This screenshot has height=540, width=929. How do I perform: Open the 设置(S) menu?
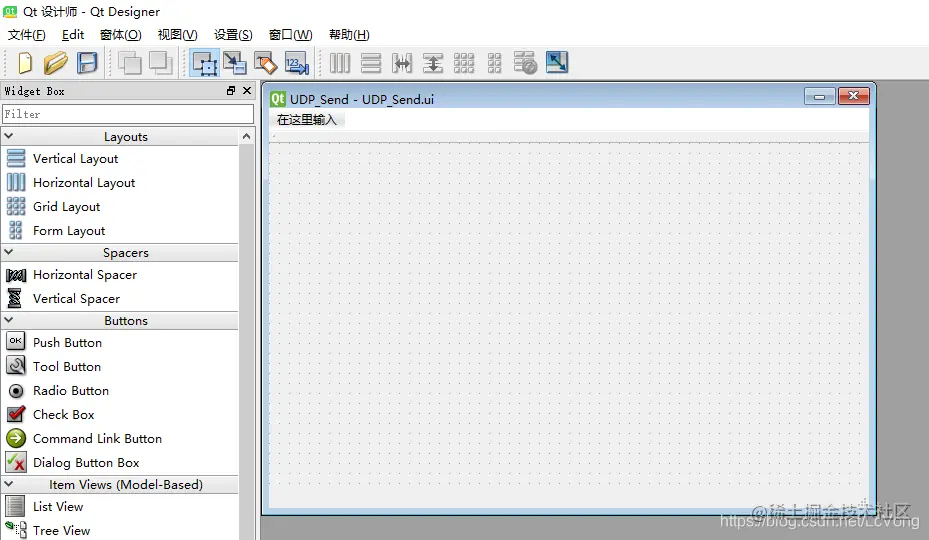click(233, 35)
